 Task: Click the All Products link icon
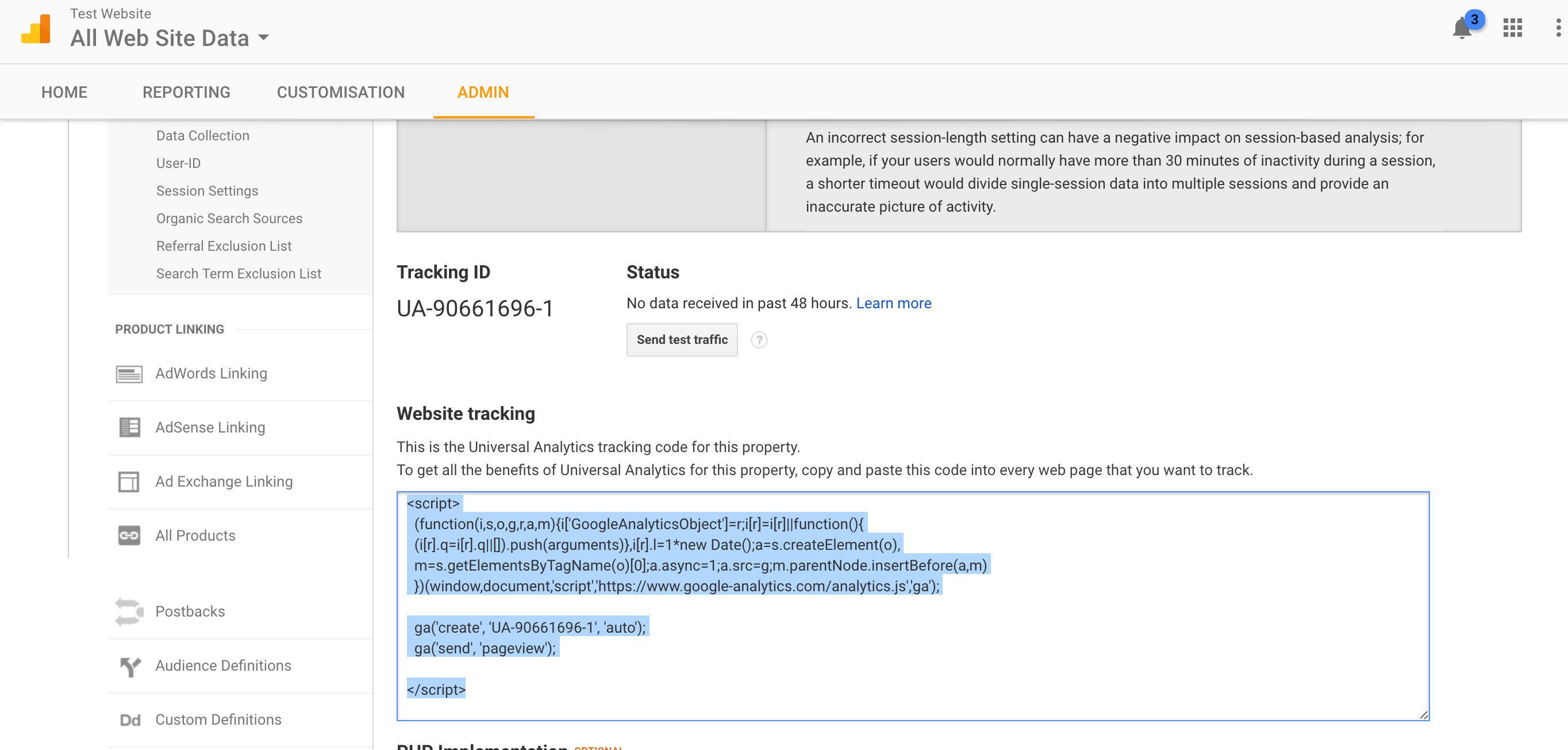pyautogui.click(x=129, y=535)
